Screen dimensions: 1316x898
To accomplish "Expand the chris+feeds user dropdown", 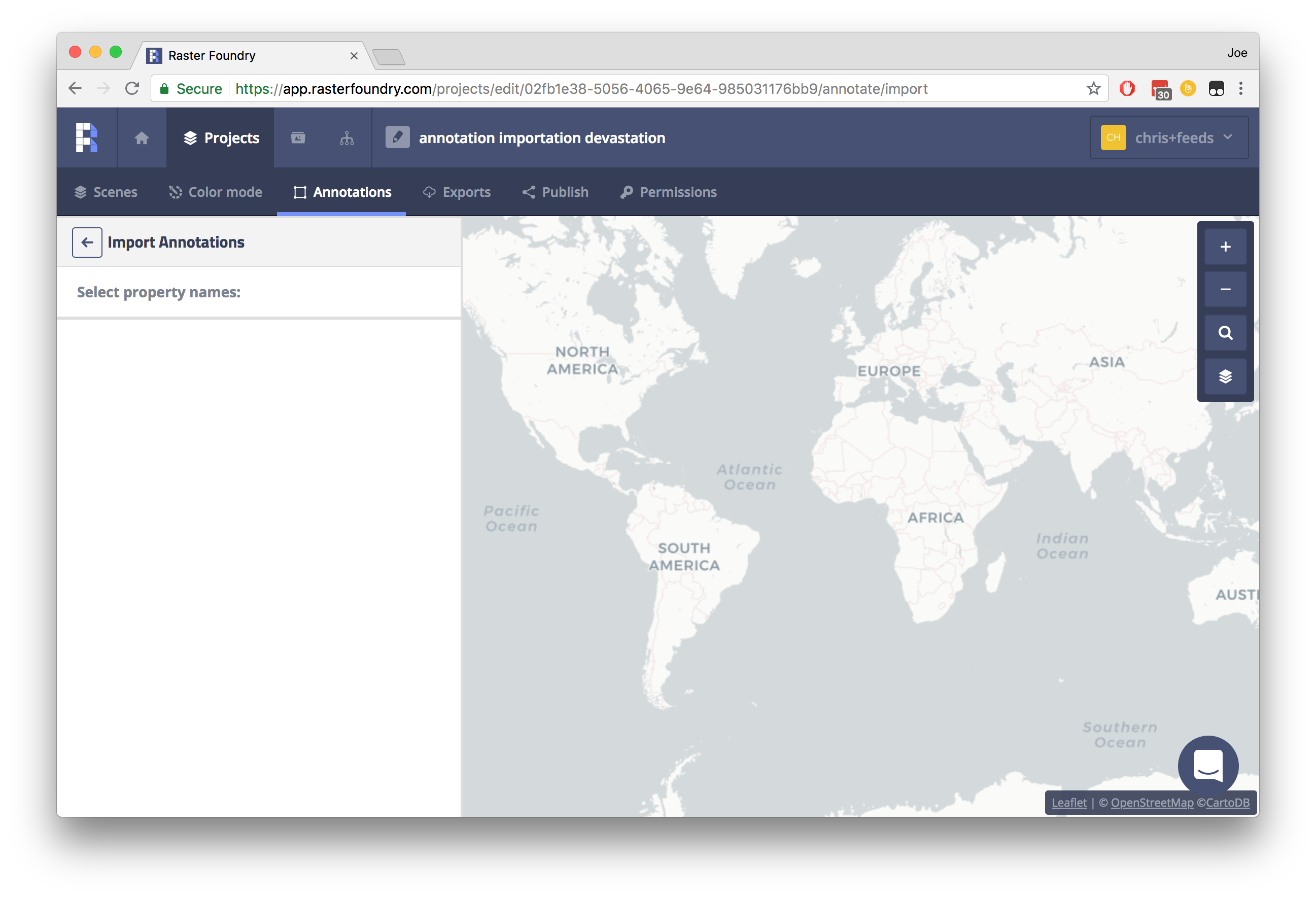I will coord(1169,137).
